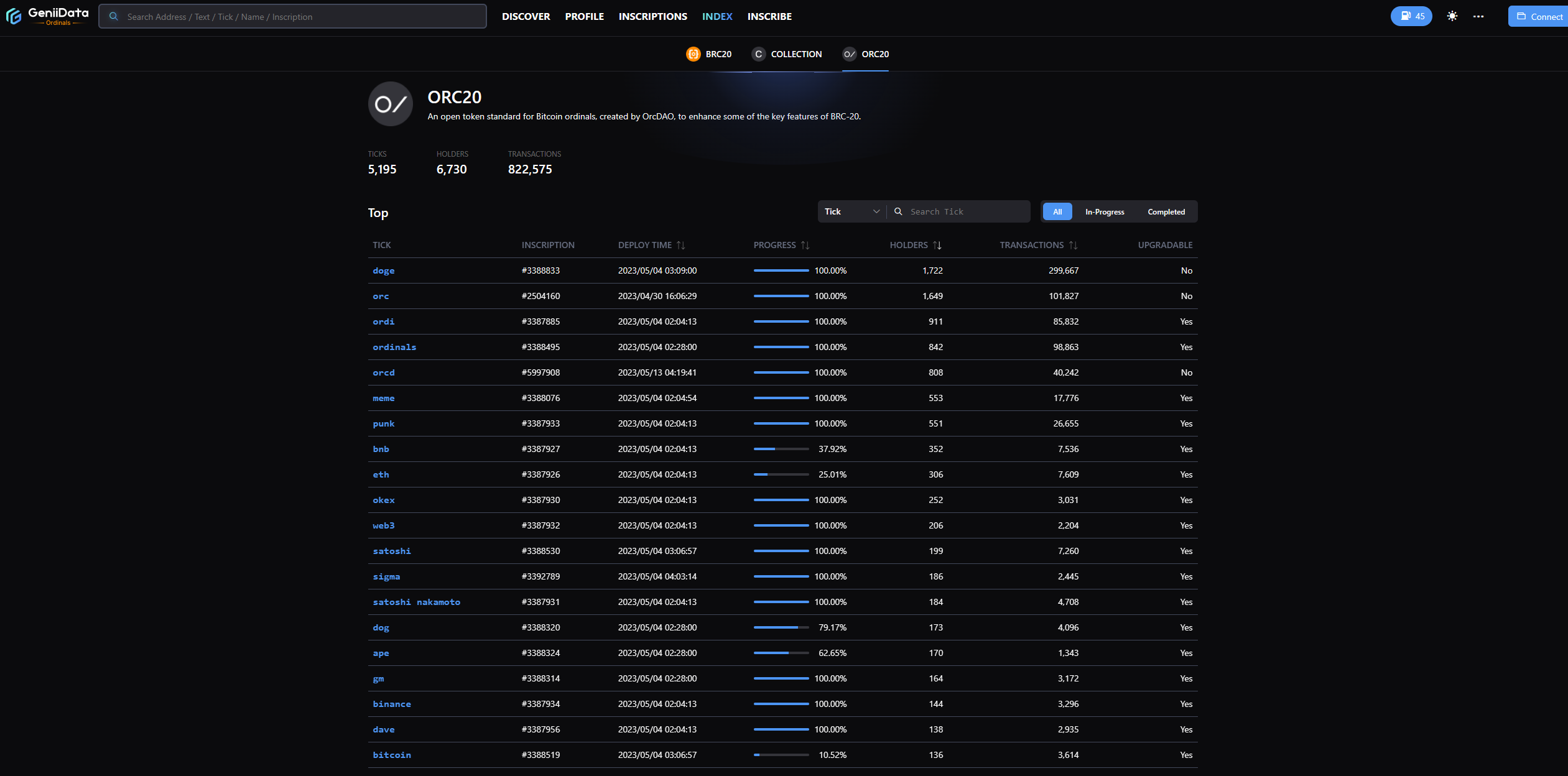Open the three-dots more options menu
Viewport: 1568px width, 776px height.
[1478, 16]
